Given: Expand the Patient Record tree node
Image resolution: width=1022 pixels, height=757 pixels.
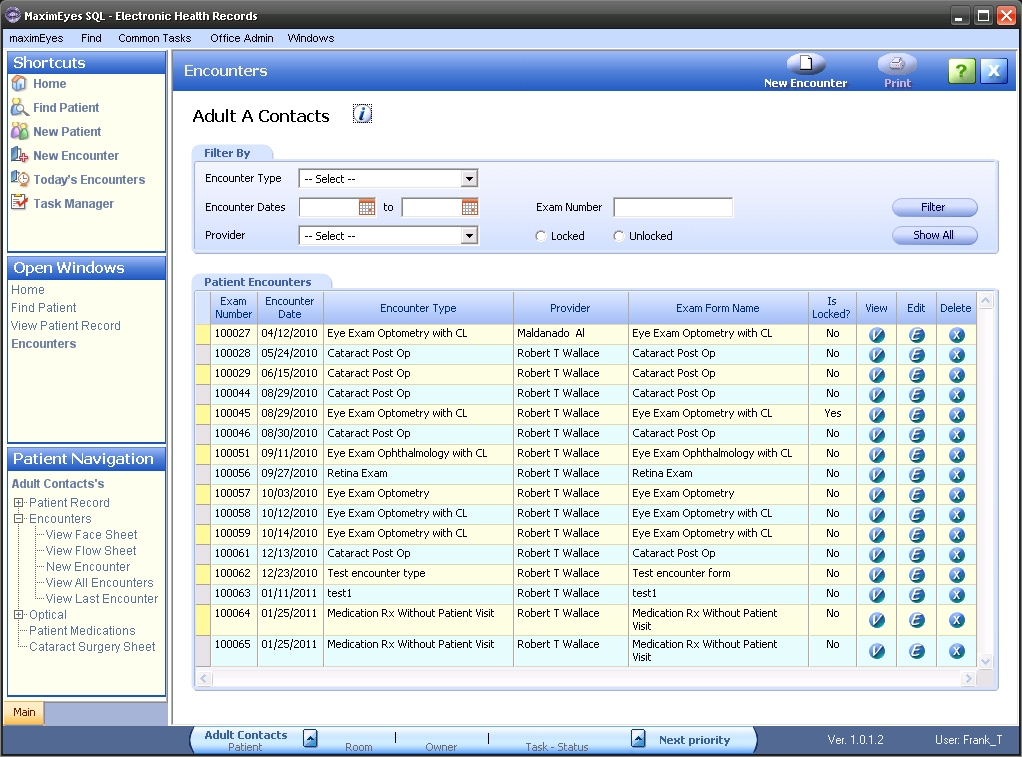Looking at the screenshot, I should (x=19, y=503).
